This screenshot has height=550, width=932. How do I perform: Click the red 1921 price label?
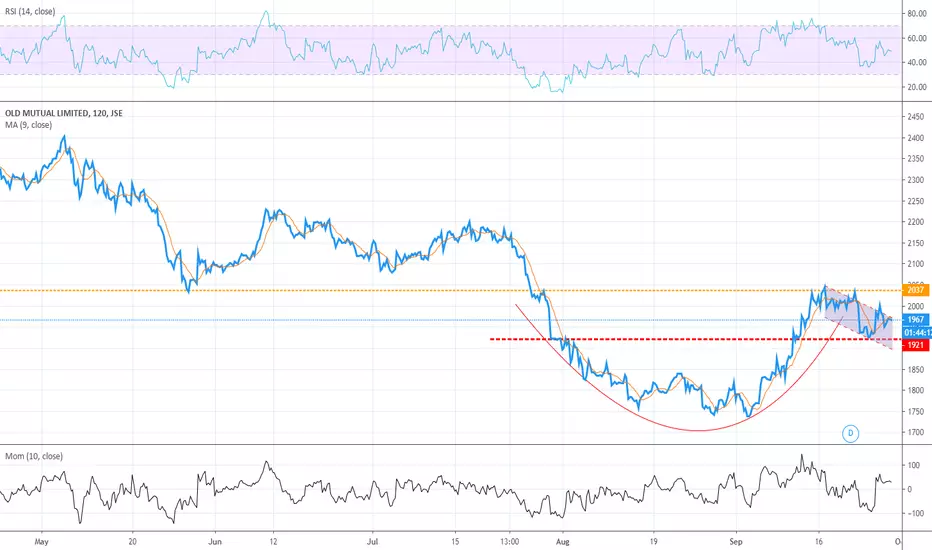pos(915,345)
